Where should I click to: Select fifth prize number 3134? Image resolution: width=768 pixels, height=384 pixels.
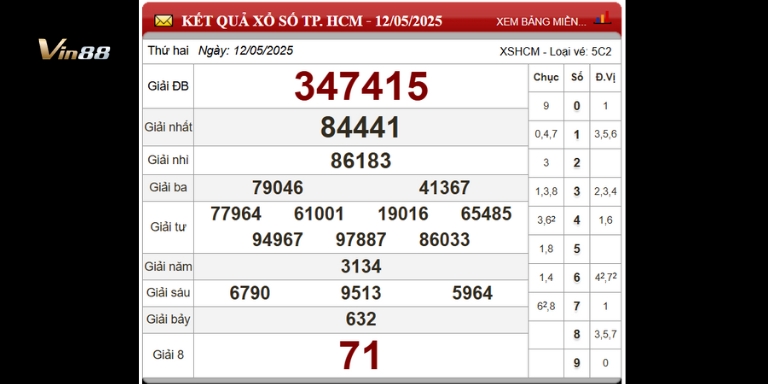tap(361, 266)
